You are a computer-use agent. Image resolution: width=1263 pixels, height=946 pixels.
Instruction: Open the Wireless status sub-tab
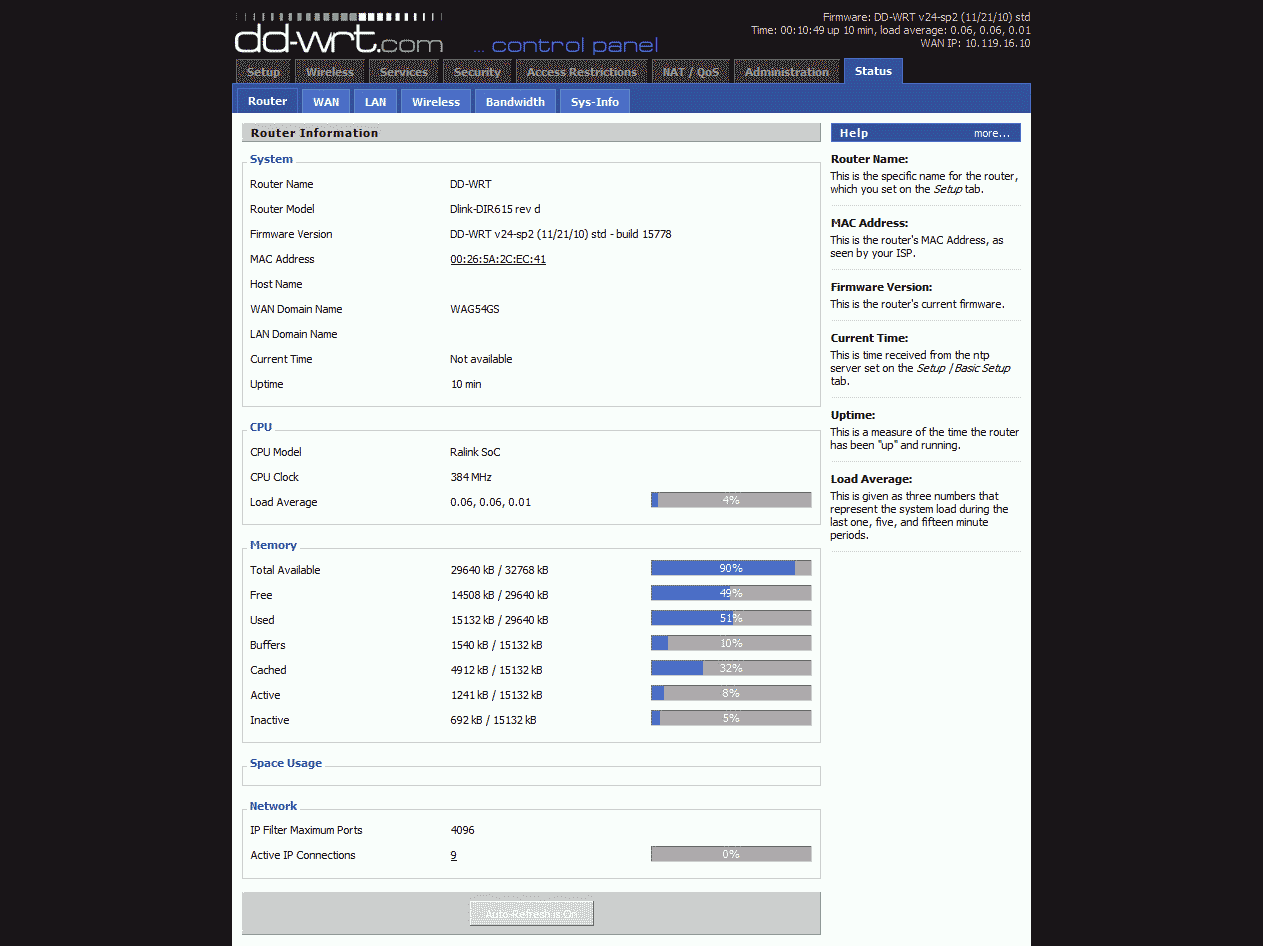(436, 101)
